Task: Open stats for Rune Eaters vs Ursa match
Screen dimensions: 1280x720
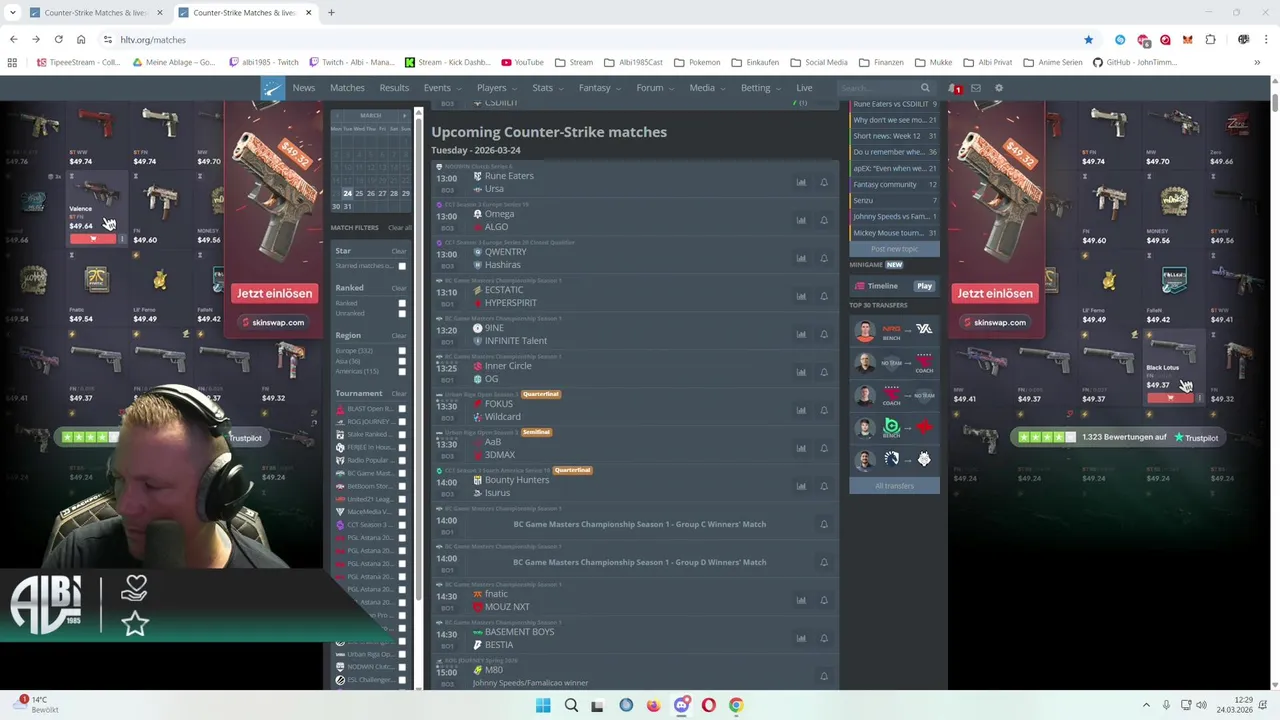Action: tap(801, 182)
